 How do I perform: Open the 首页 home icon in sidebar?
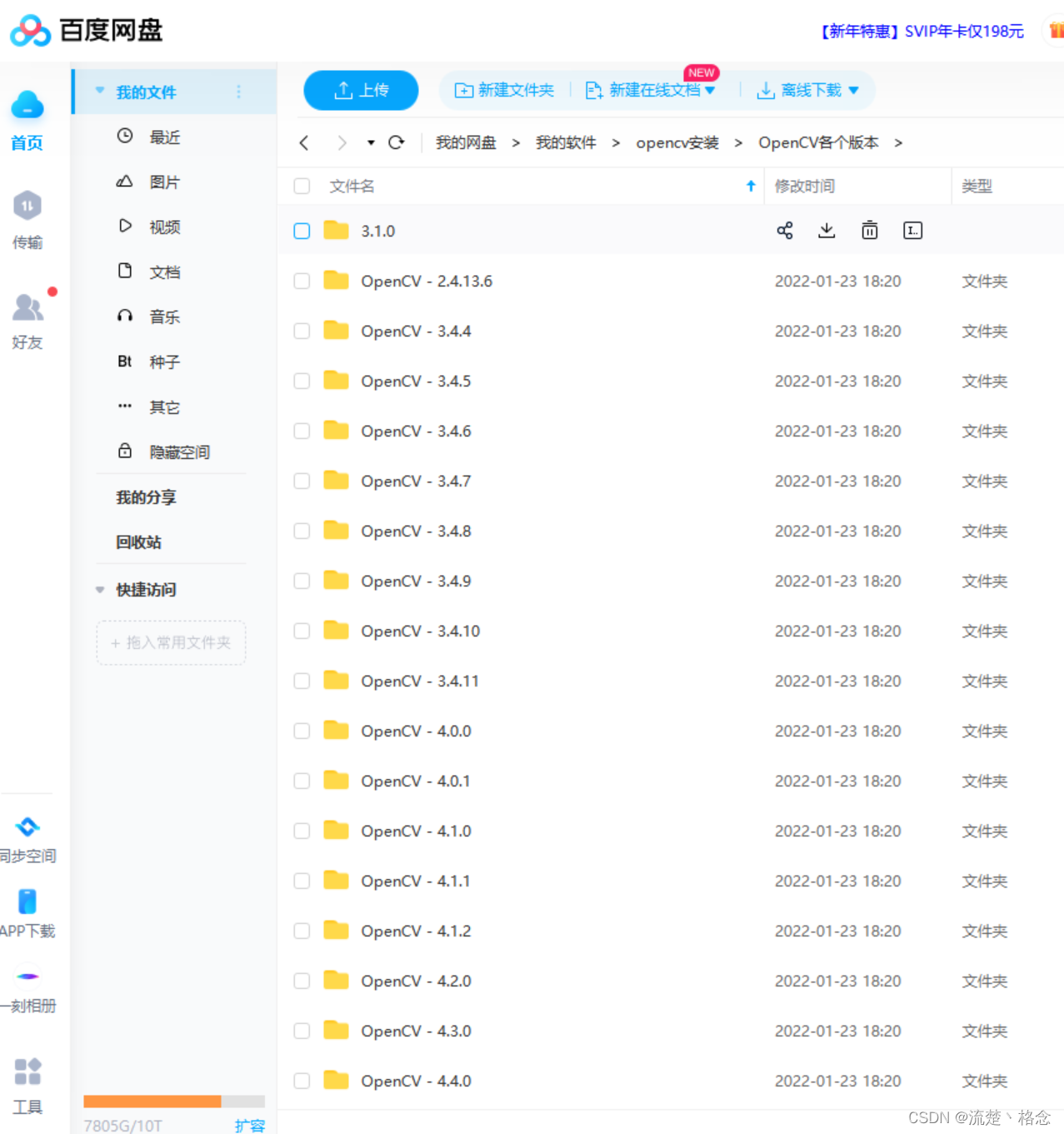coord(27,106)
